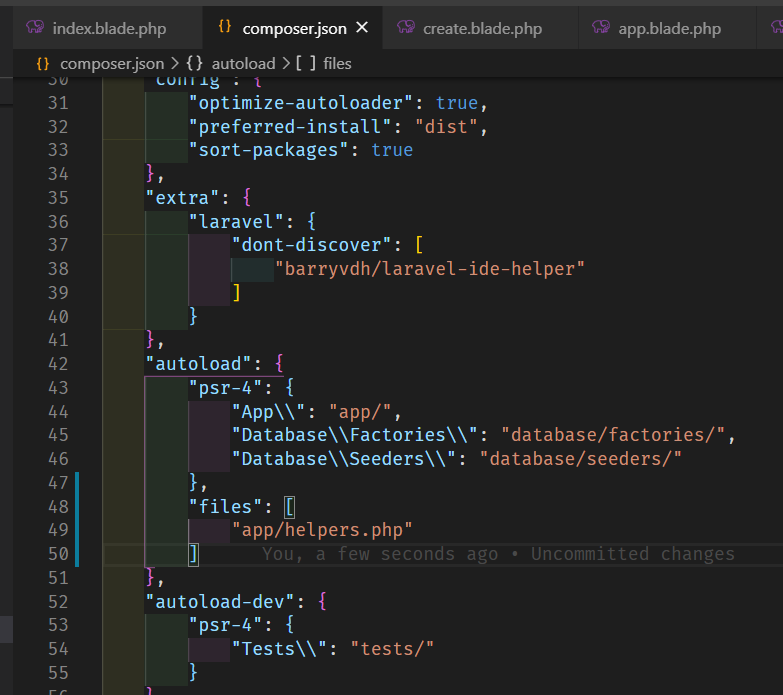Click the elephant icon on app.blade.php tab
The width and height of the screenshot is (783, 695).
pyautogui.click(x=601, y=27)
